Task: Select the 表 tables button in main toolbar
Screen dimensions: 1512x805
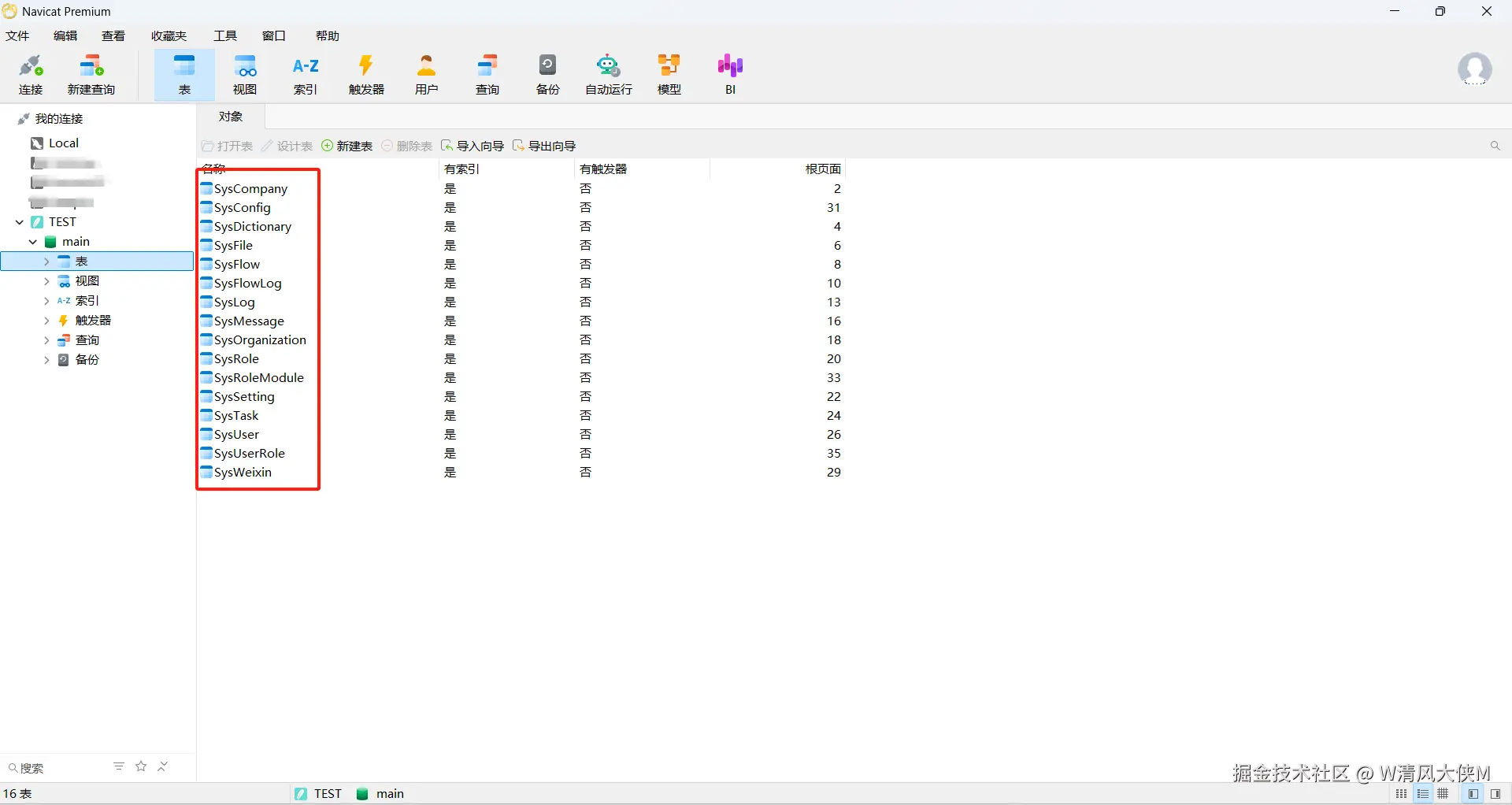Action: click(184, 75)
